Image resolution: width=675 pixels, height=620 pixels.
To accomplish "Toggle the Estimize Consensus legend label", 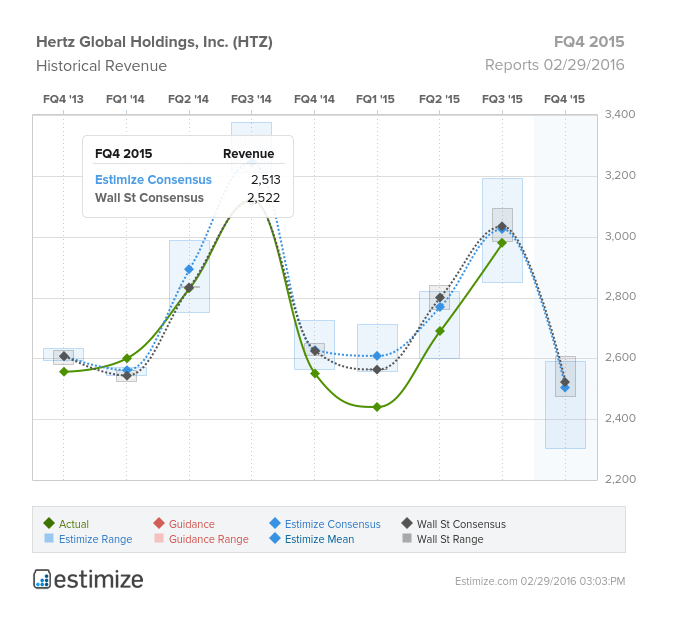I will coord(333,524).
